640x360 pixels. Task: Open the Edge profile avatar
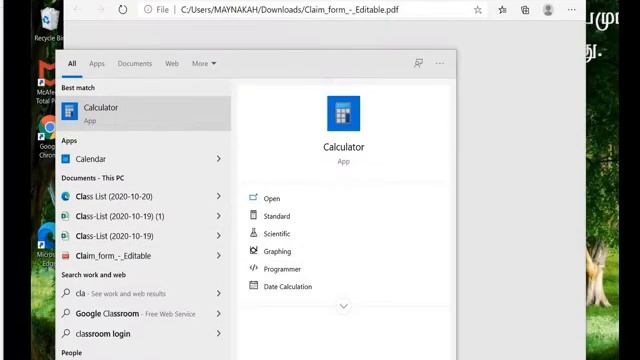(x=548, y=9)
